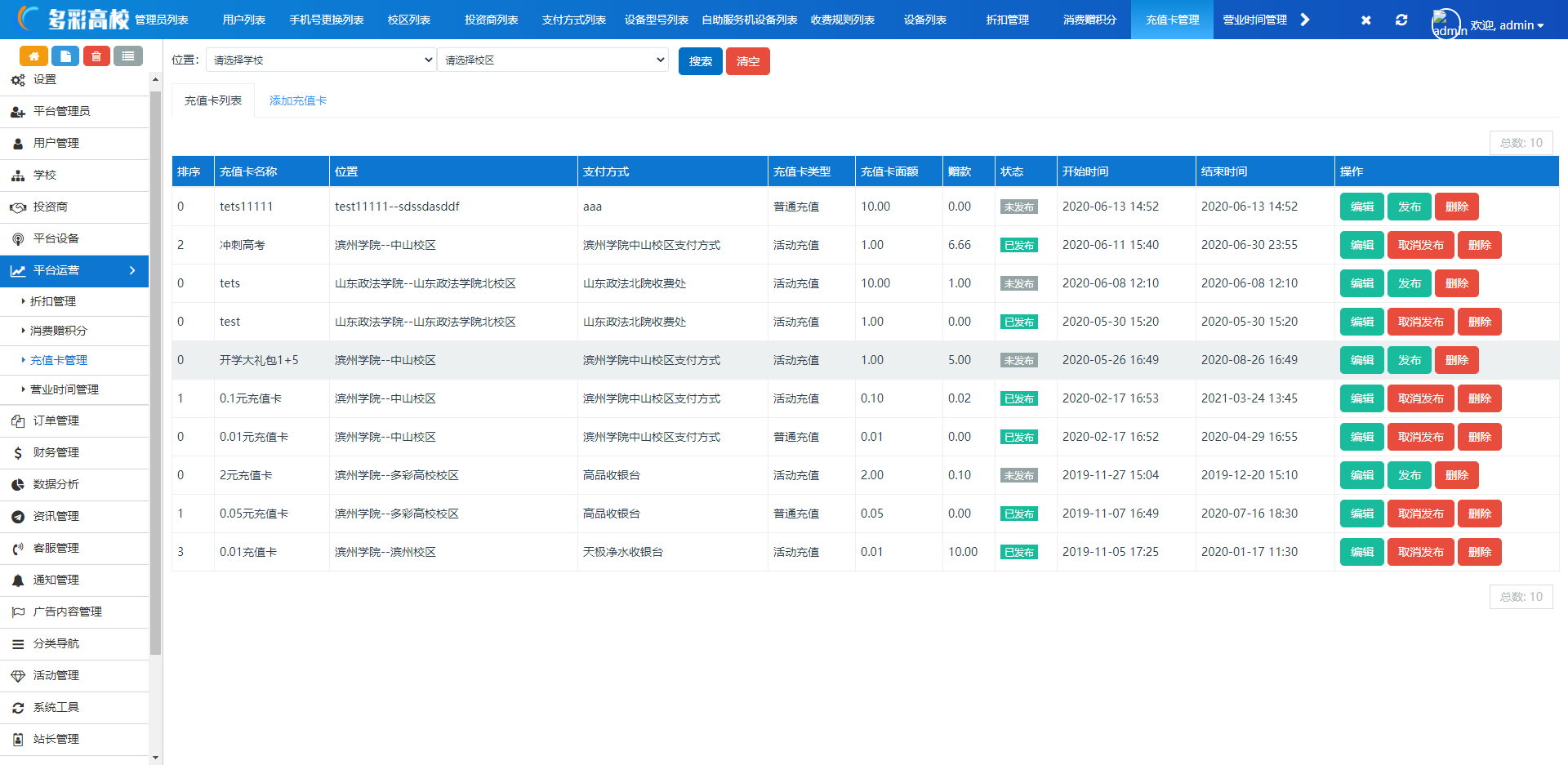Click sidebar scroll up arrow
This screenshot has height=765, width=1568.
(155, 79)
